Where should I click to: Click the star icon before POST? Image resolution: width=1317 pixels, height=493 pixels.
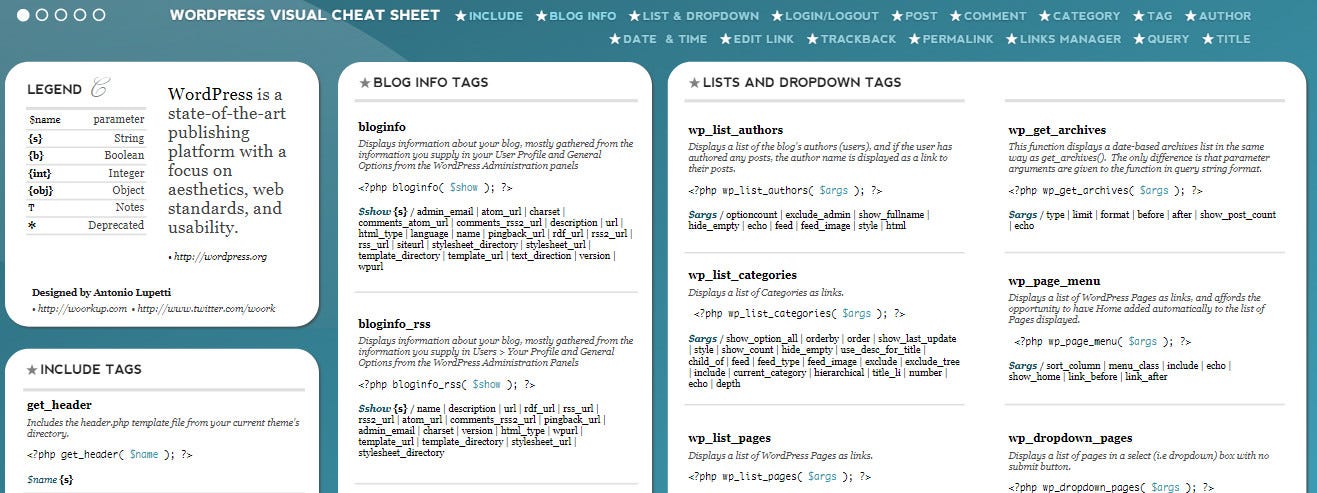[x=896, y=16]
